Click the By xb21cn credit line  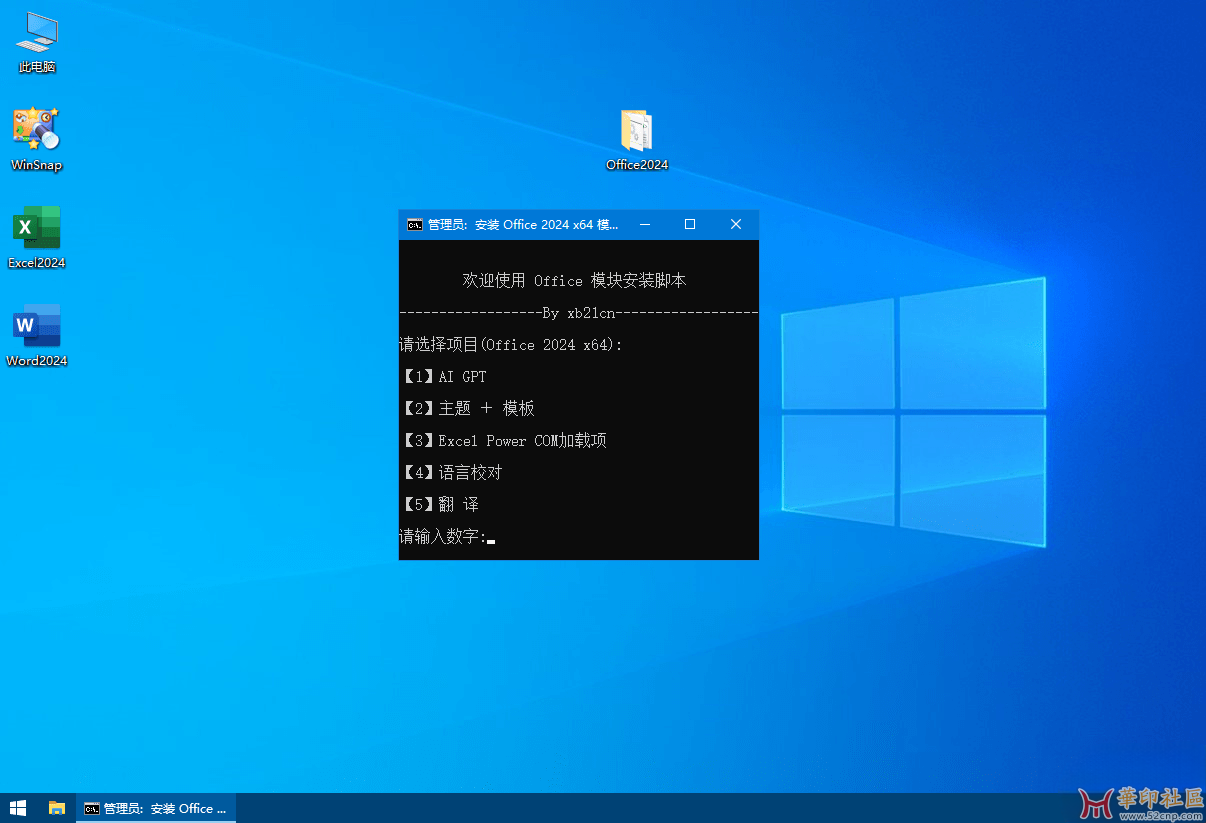[x=578, y=312]
